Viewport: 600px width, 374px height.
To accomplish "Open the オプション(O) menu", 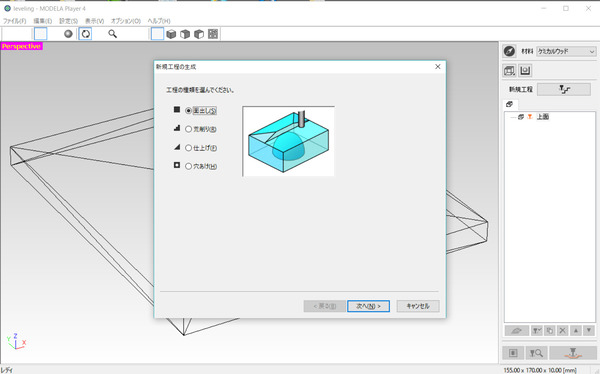I will pos(126,21).
